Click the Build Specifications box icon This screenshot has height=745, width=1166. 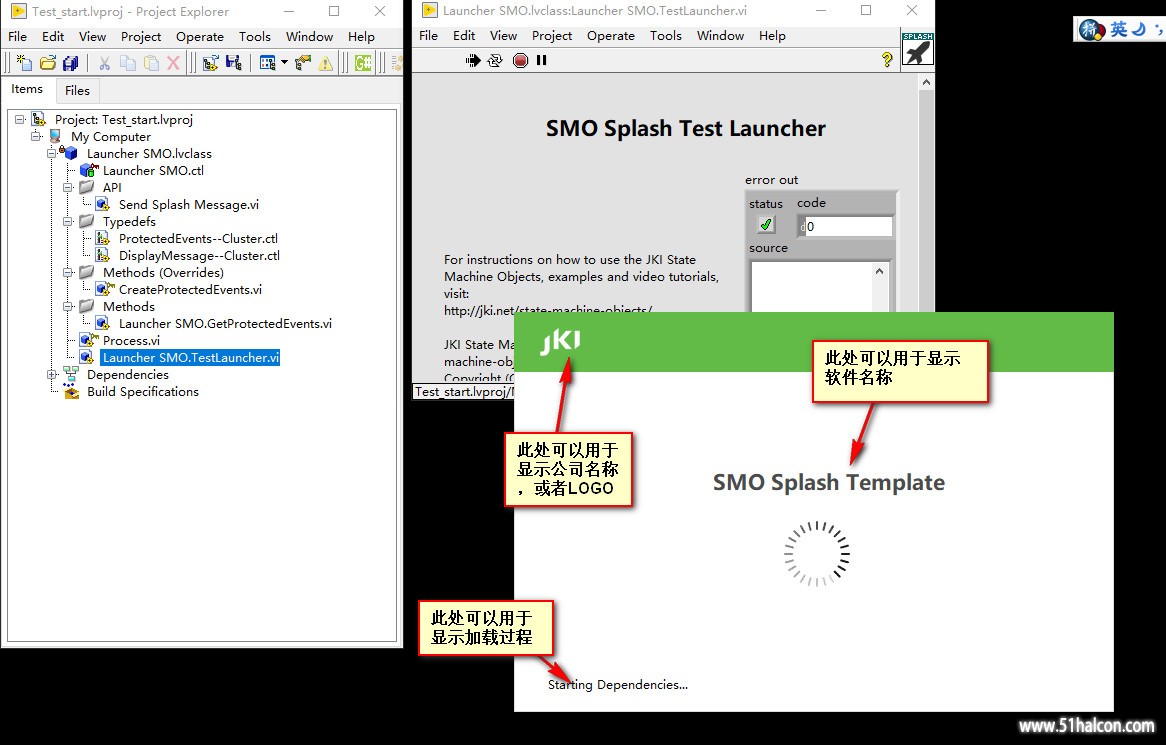coord(71,391)
